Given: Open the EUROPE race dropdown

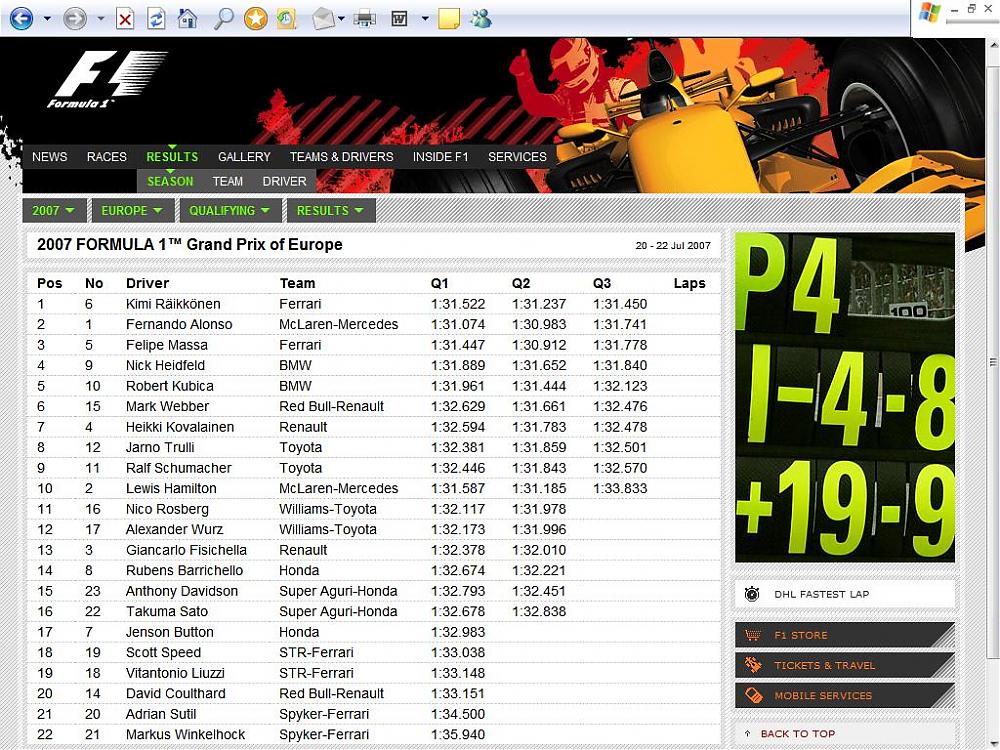Looking at the screenshot, I should click(131, 211).
